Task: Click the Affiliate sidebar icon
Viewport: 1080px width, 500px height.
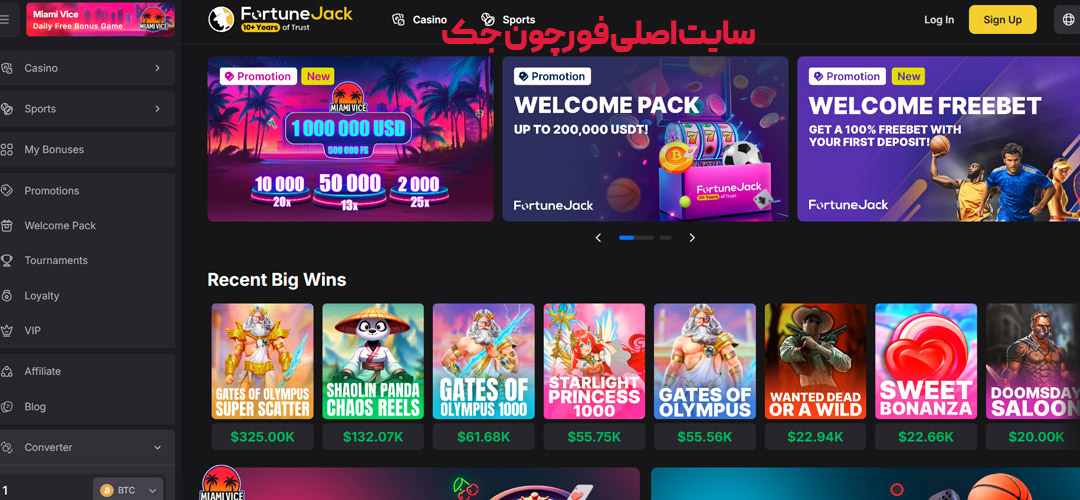Action: [x=7, y=371]
